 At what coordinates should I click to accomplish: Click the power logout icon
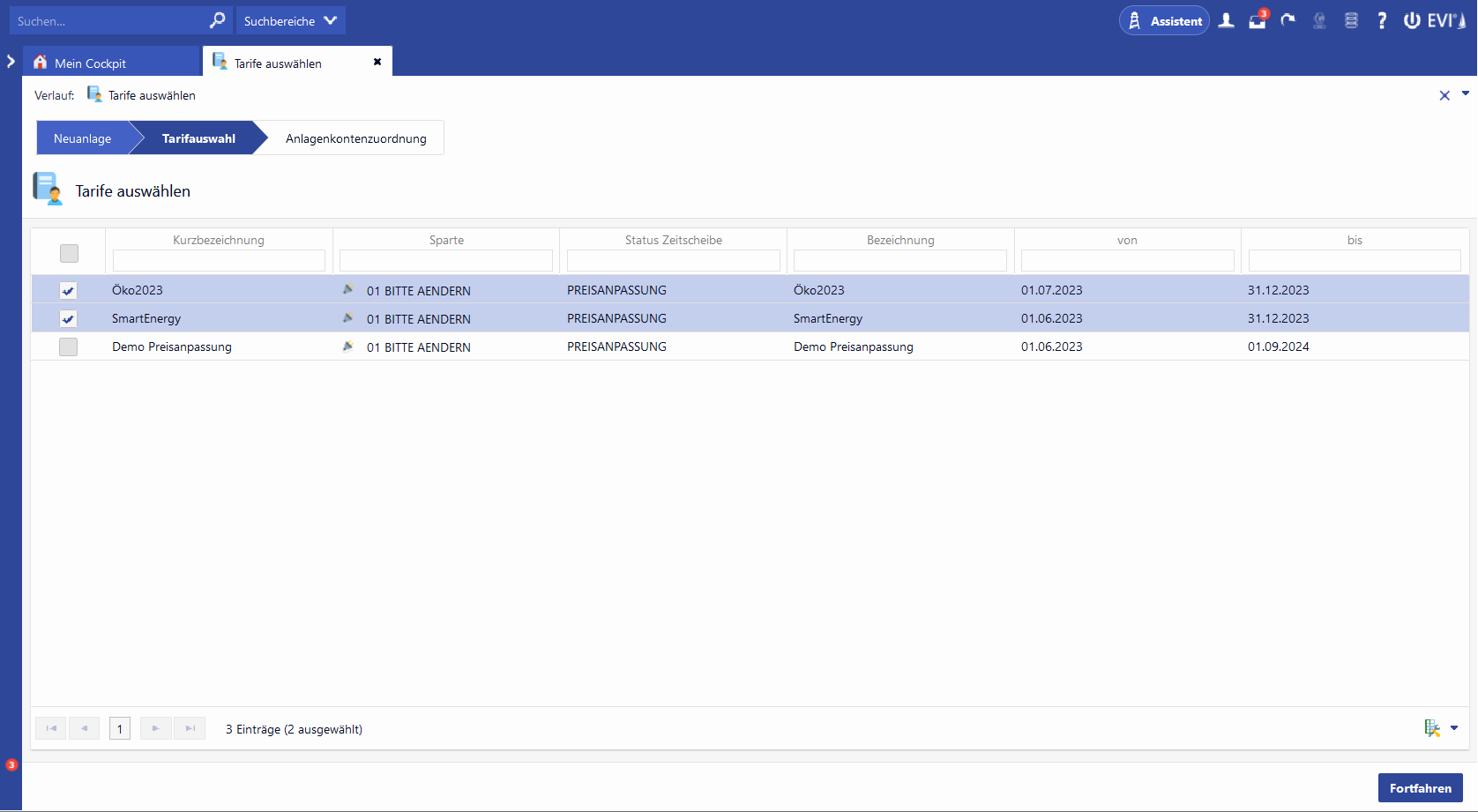point(1412,20)
